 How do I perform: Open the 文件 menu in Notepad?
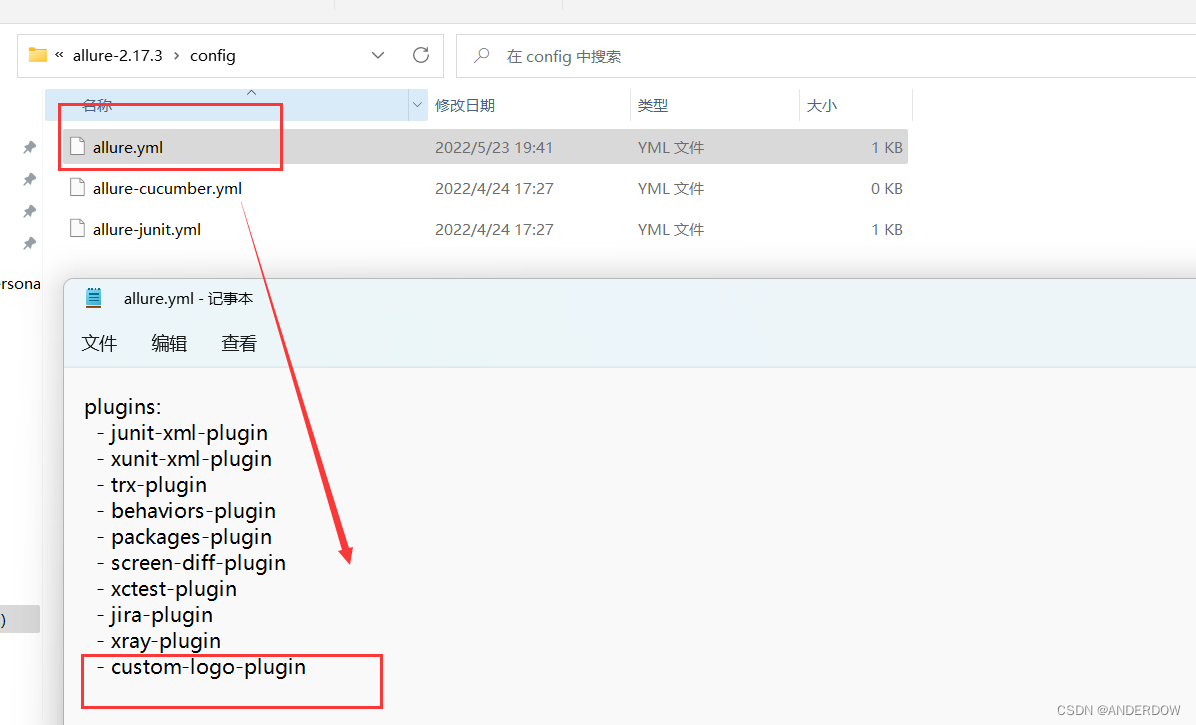pos(99,343)
